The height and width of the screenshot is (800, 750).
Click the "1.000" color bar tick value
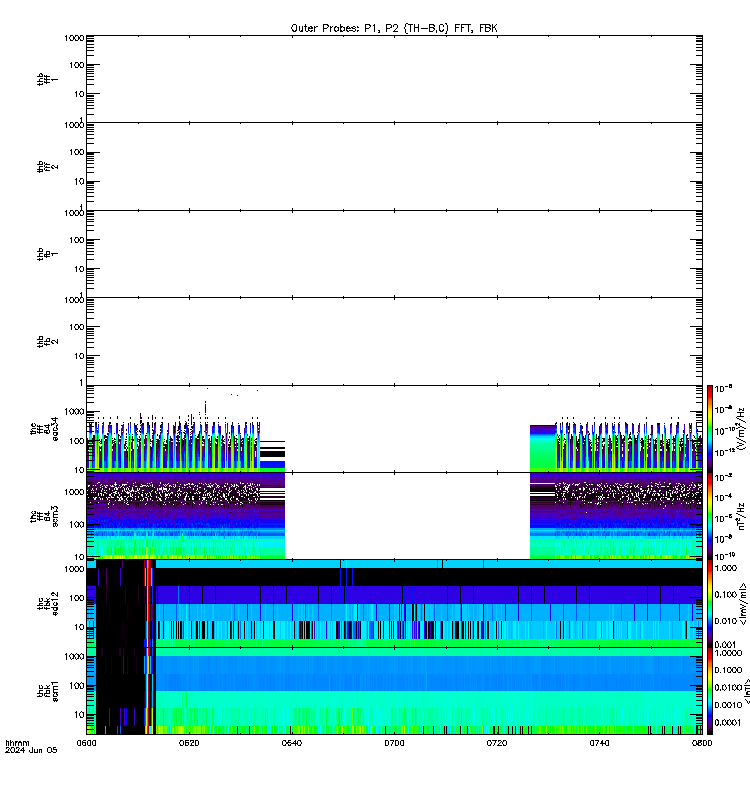coord(726,568)
